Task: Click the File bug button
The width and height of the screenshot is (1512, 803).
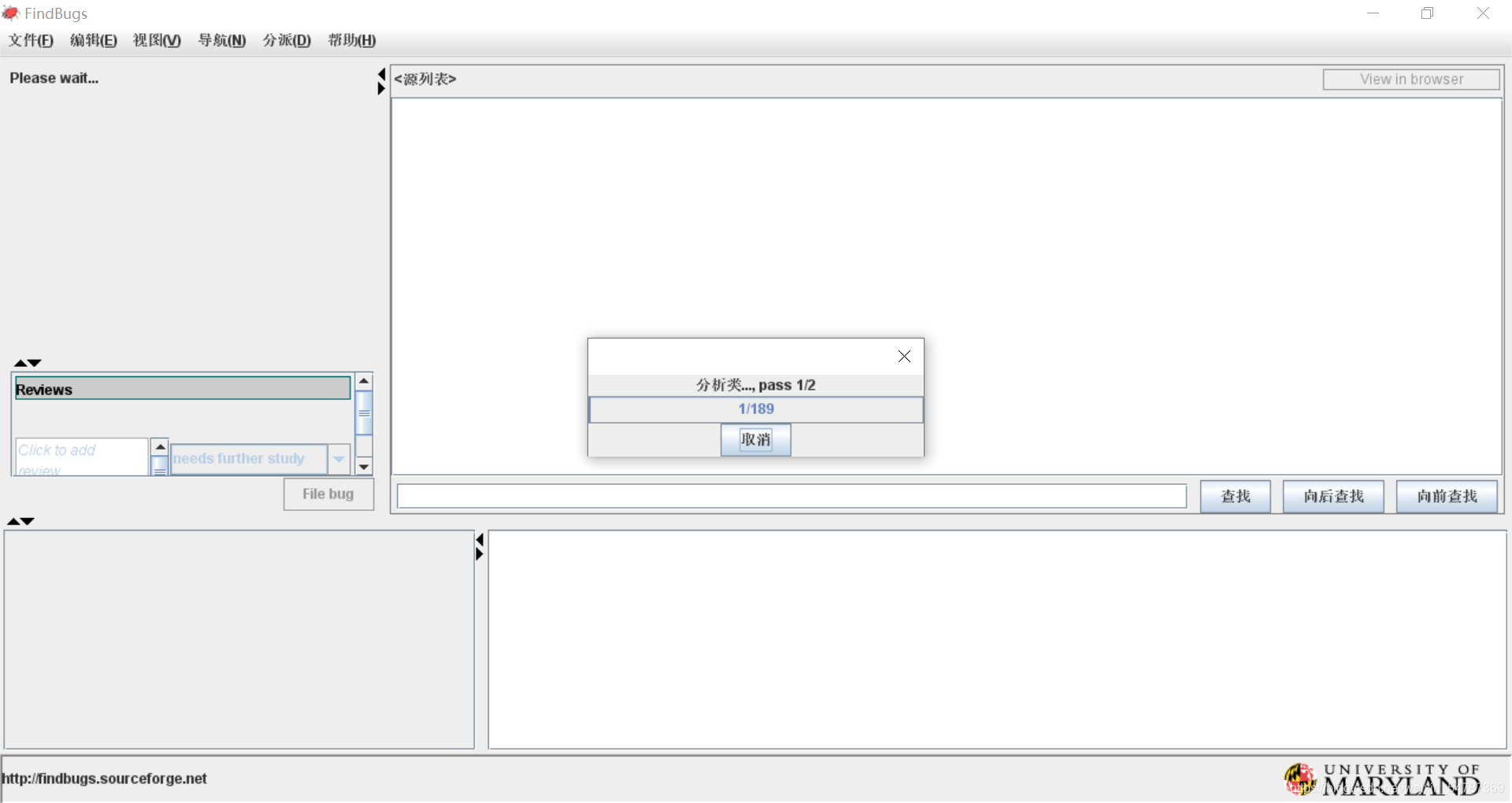Action: (x=328, y=494)
